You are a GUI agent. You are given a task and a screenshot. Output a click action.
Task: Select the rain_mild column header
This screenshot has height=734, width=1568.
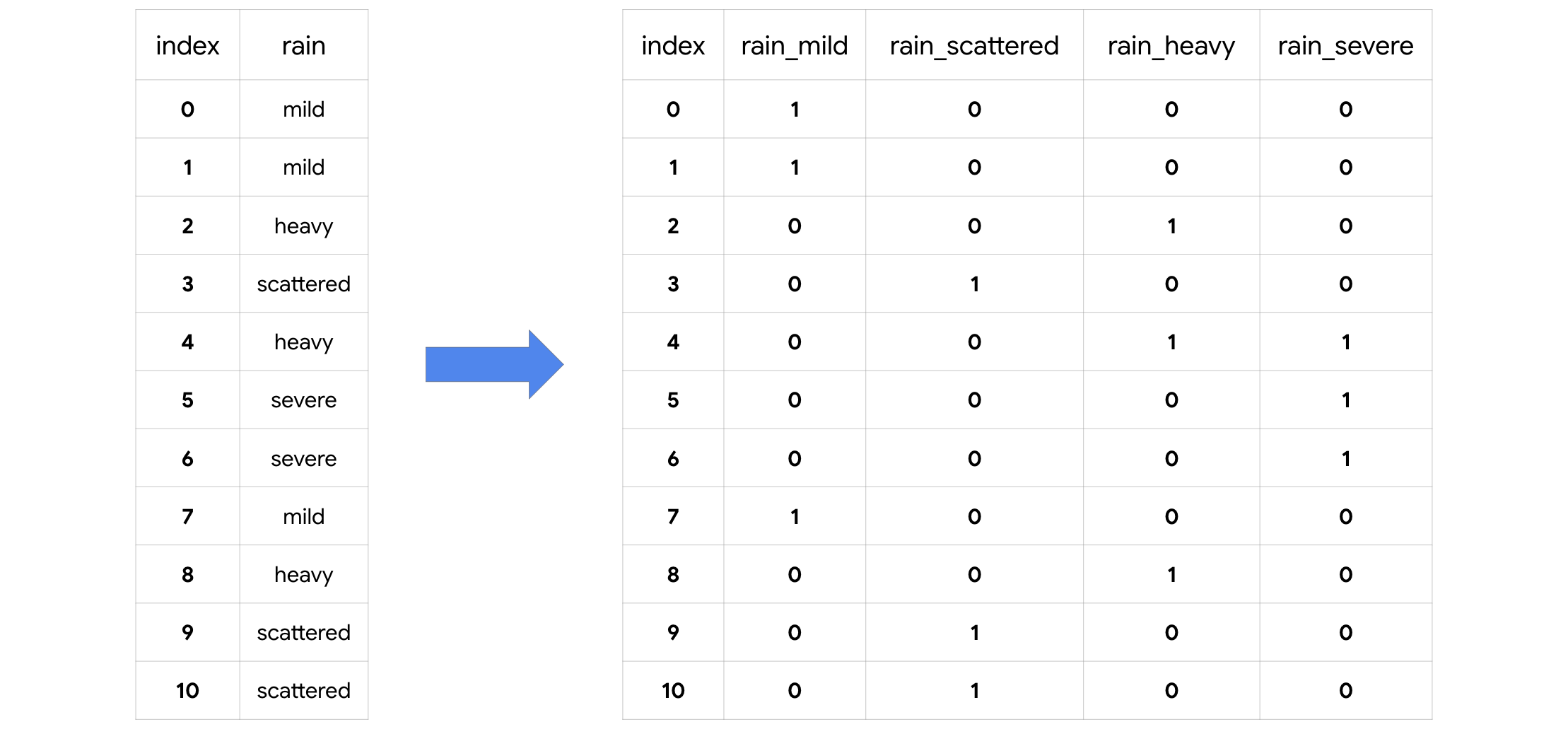(794, 46)
